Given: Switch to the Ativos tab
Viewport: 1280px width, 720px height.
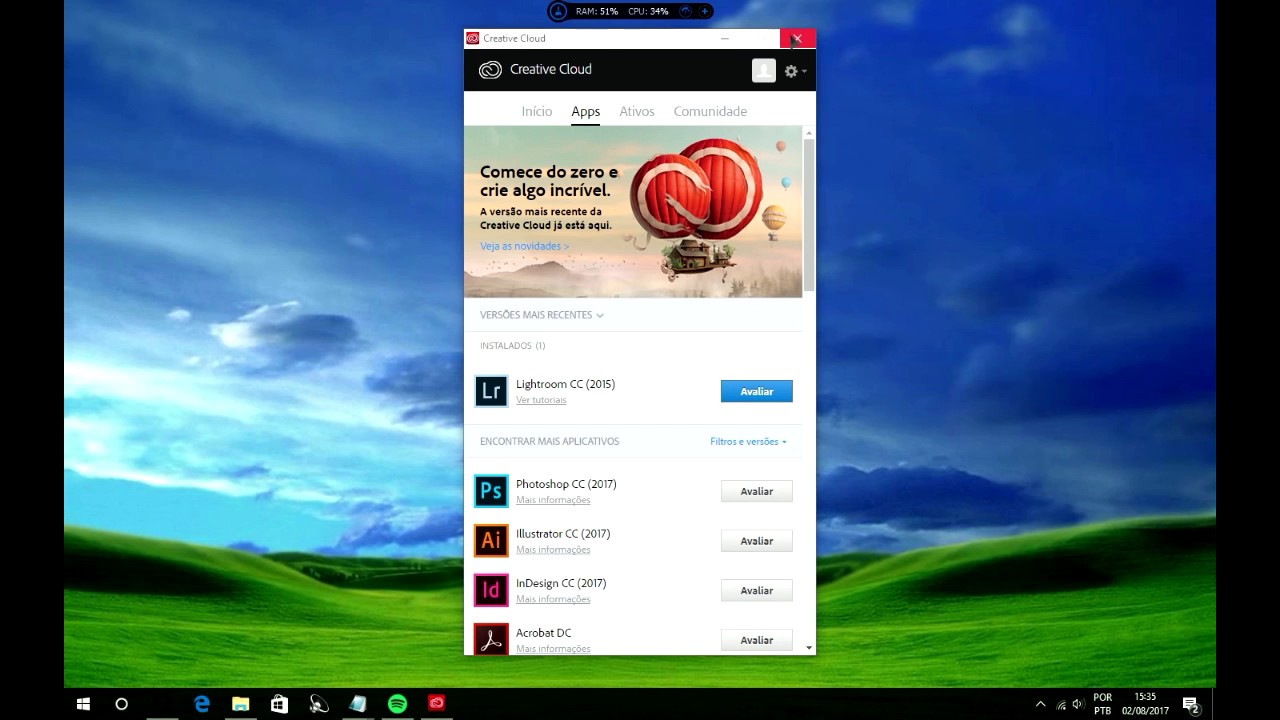Looking at the screenshot, I should [x=637, y=111].
